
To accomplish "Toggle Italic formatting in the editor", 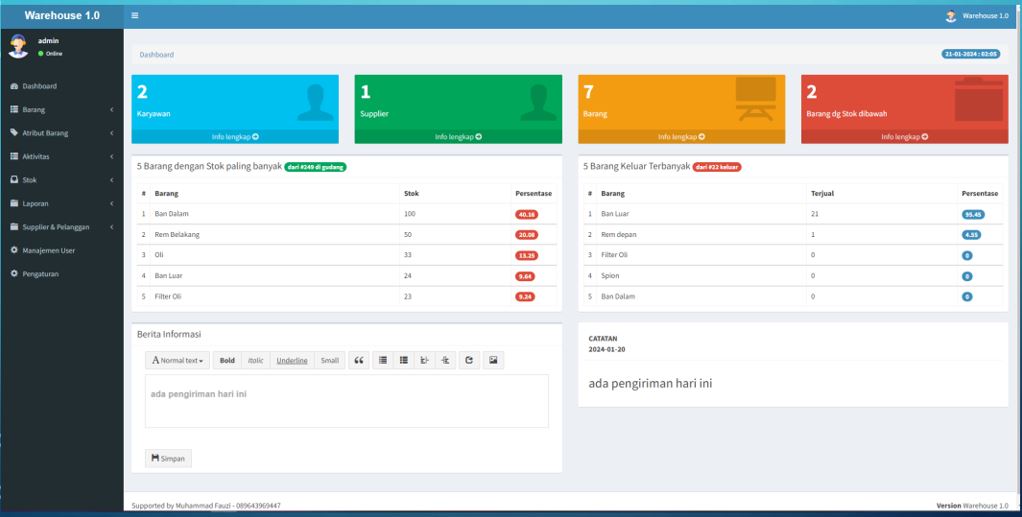I will (x=255, y=360).
